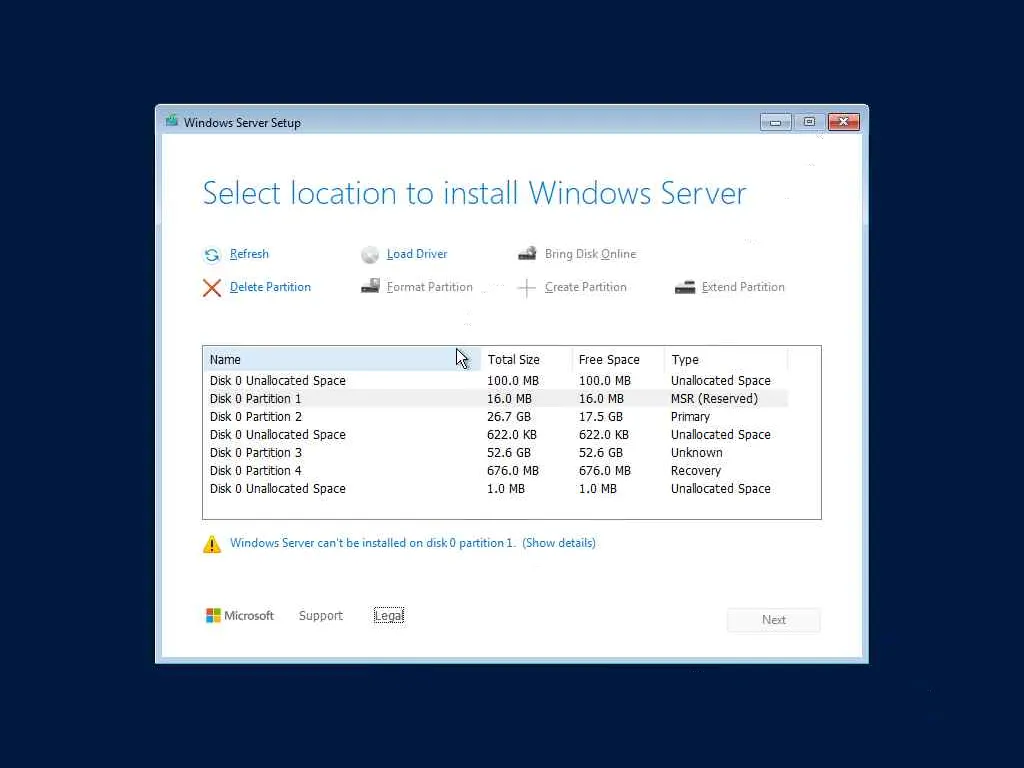This screenshot has width=1024, height=768.
Task: Click the 26.7 GB total size cell
Action: (509, 417)
